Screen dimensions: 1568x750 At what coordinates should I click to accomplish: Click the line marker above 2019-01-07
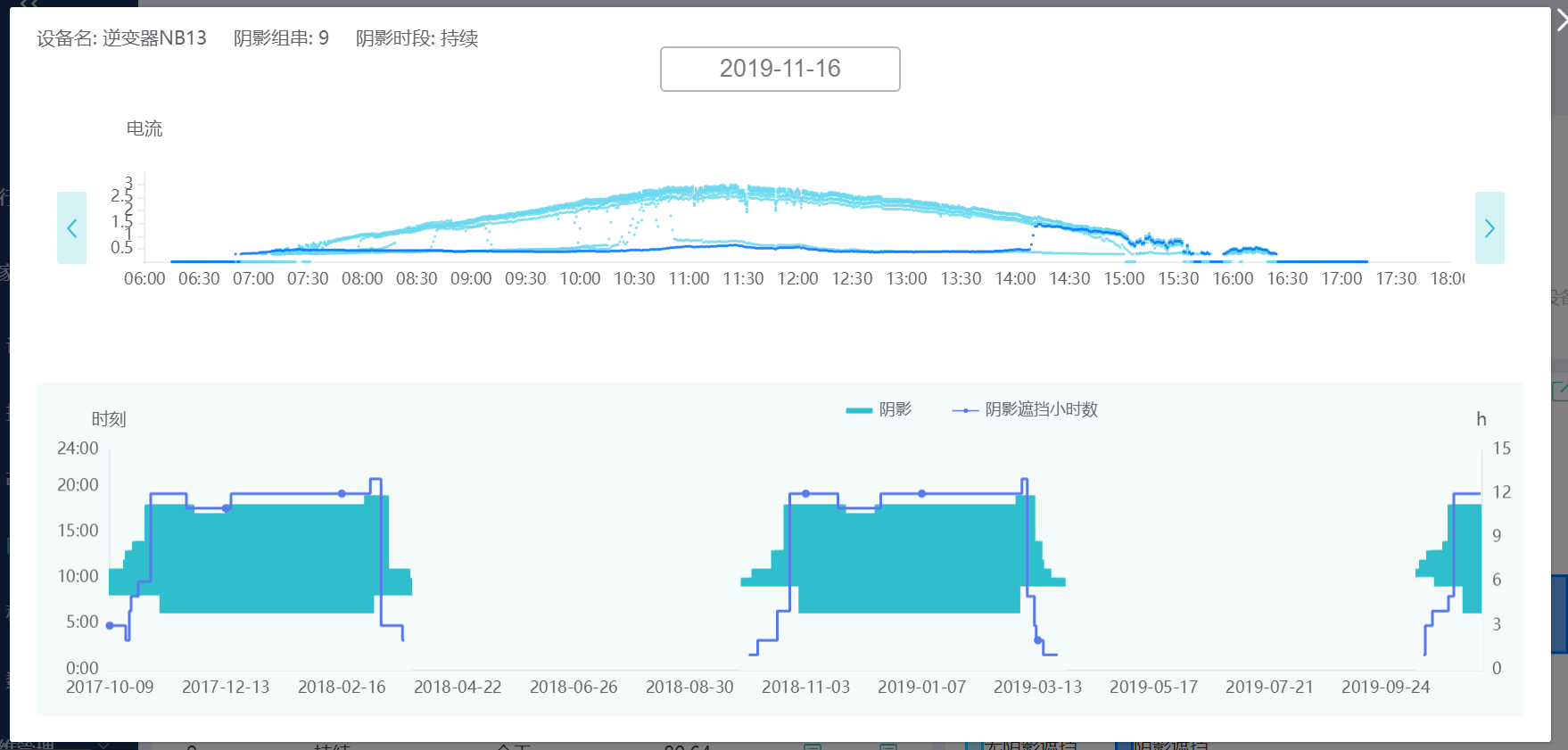click(921, 493)
